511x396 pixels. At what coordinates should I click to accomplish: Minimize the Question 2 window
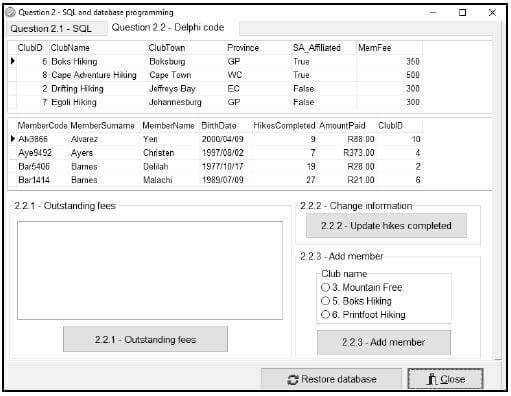[x=433, y=13]
